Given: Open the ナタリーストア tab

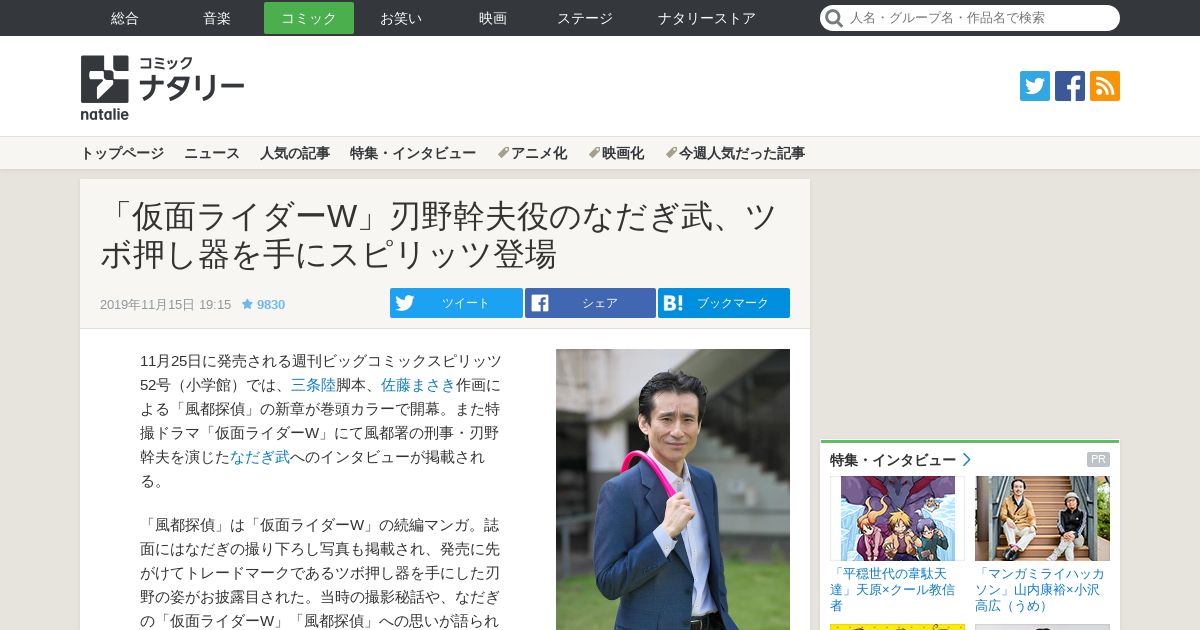Looking at the screenshot, I should [x=707, y=18].
